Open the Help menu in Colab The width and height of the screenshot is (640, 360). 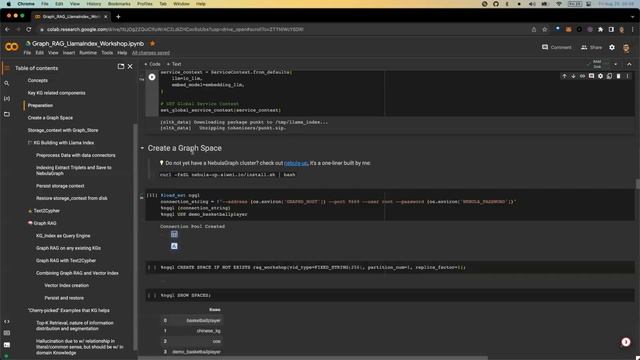pos(122,53)
